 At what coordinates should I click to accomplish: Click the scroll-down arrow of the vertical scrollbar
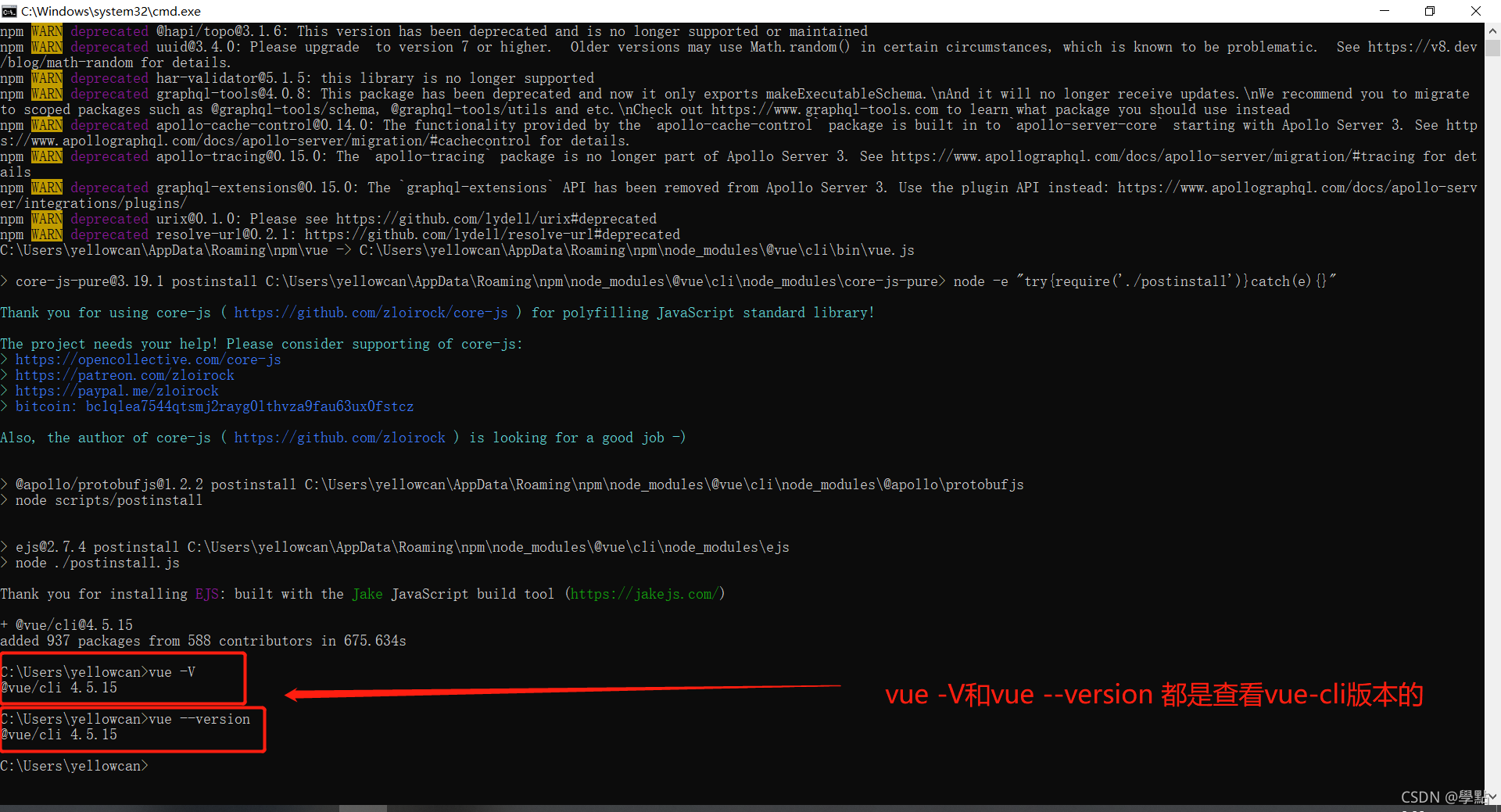point(1492,797)
